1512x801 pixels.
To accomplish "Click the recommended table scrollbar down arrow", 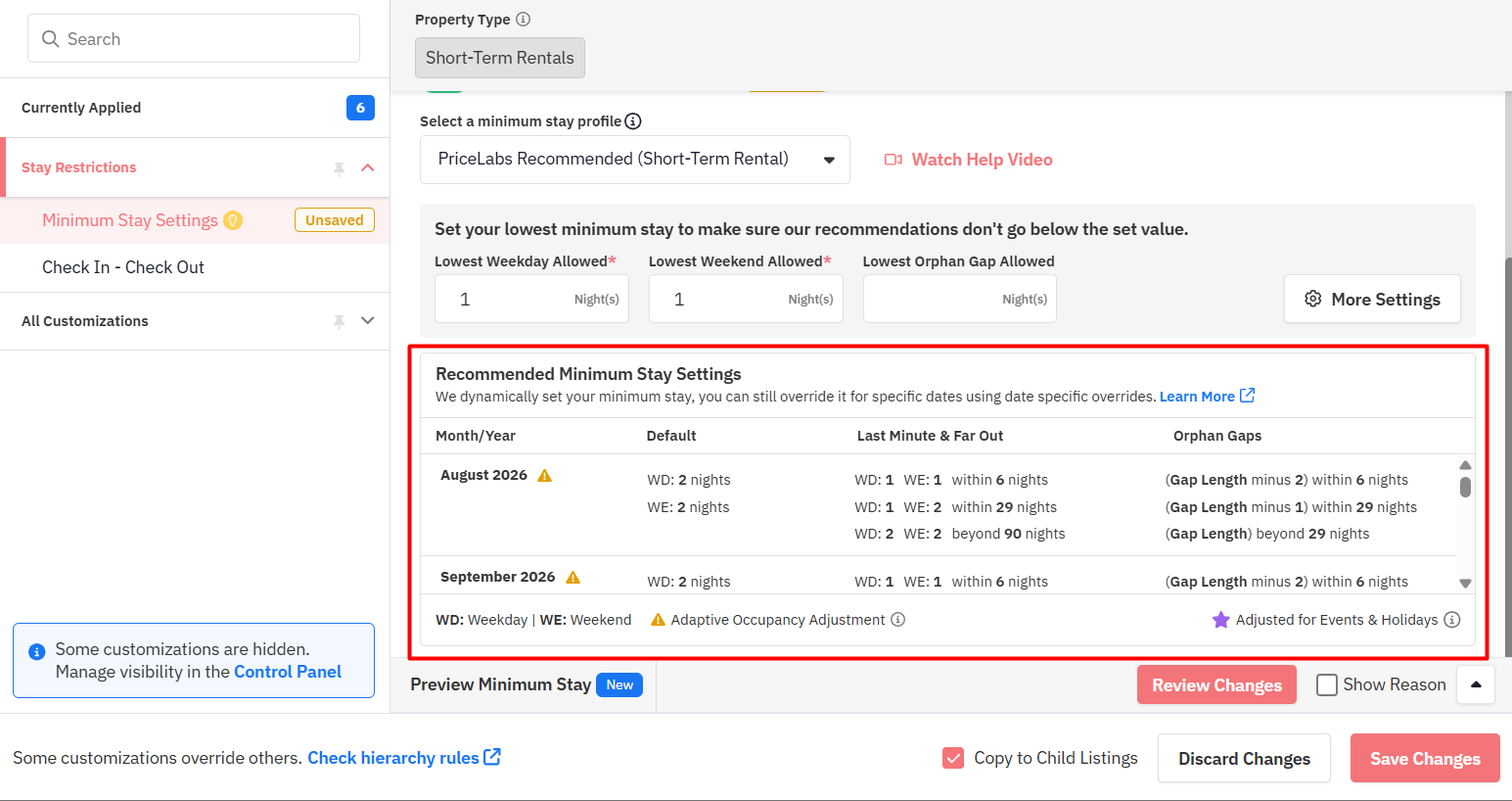I will point(1465,583).
